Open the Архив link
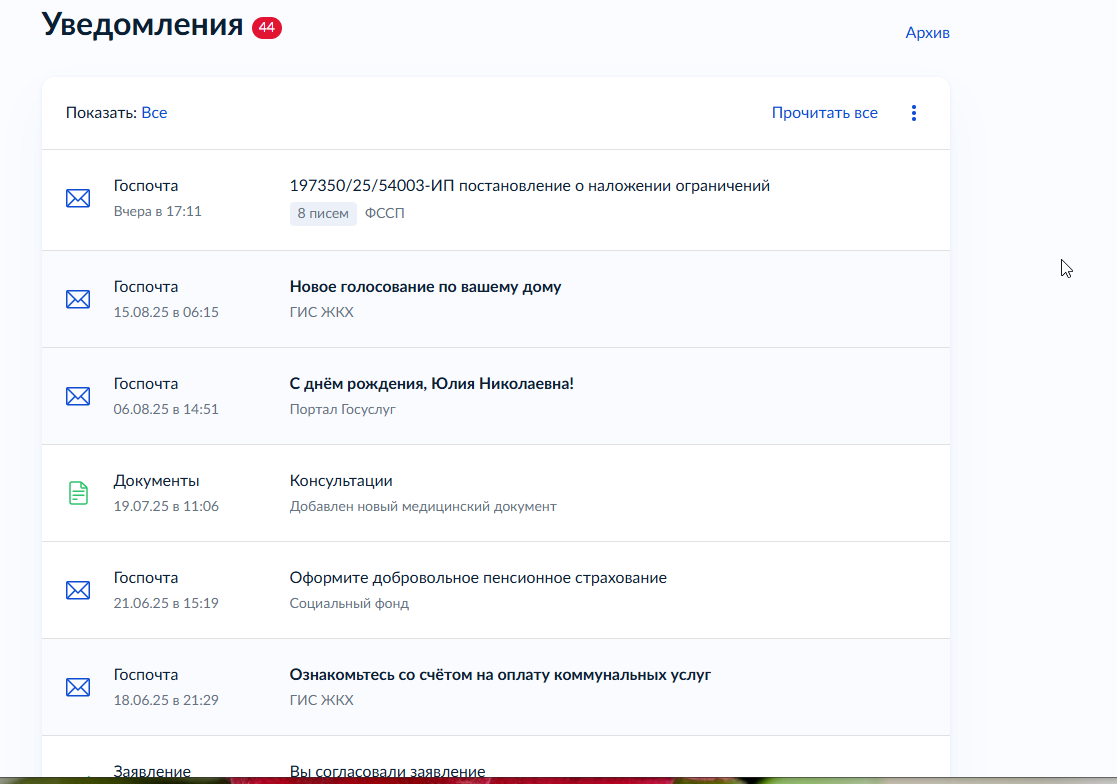1117x784 pixels. click(x=927, y=33)
